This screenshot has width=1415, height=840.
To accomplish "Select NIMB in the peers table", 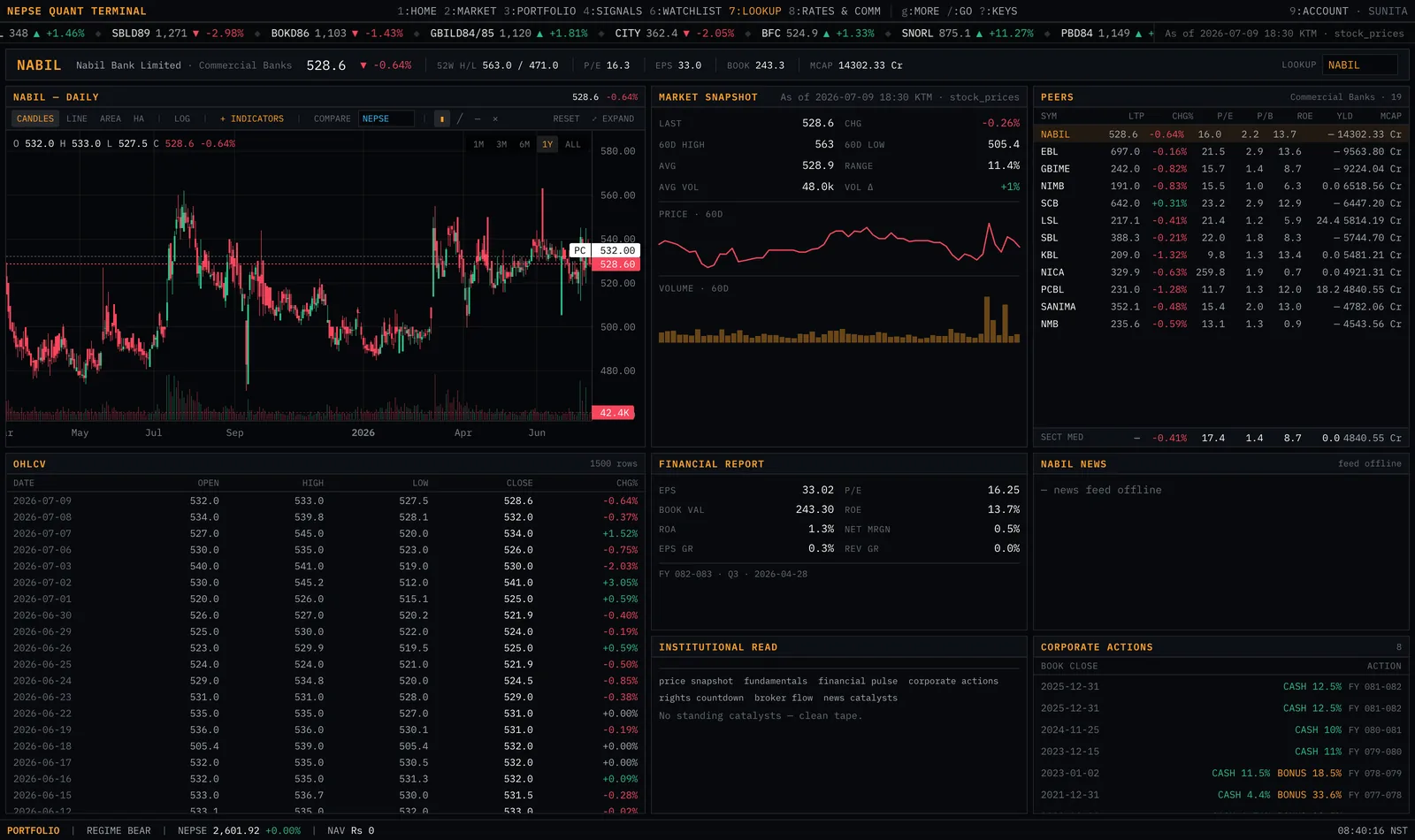I will [1220, 187].
